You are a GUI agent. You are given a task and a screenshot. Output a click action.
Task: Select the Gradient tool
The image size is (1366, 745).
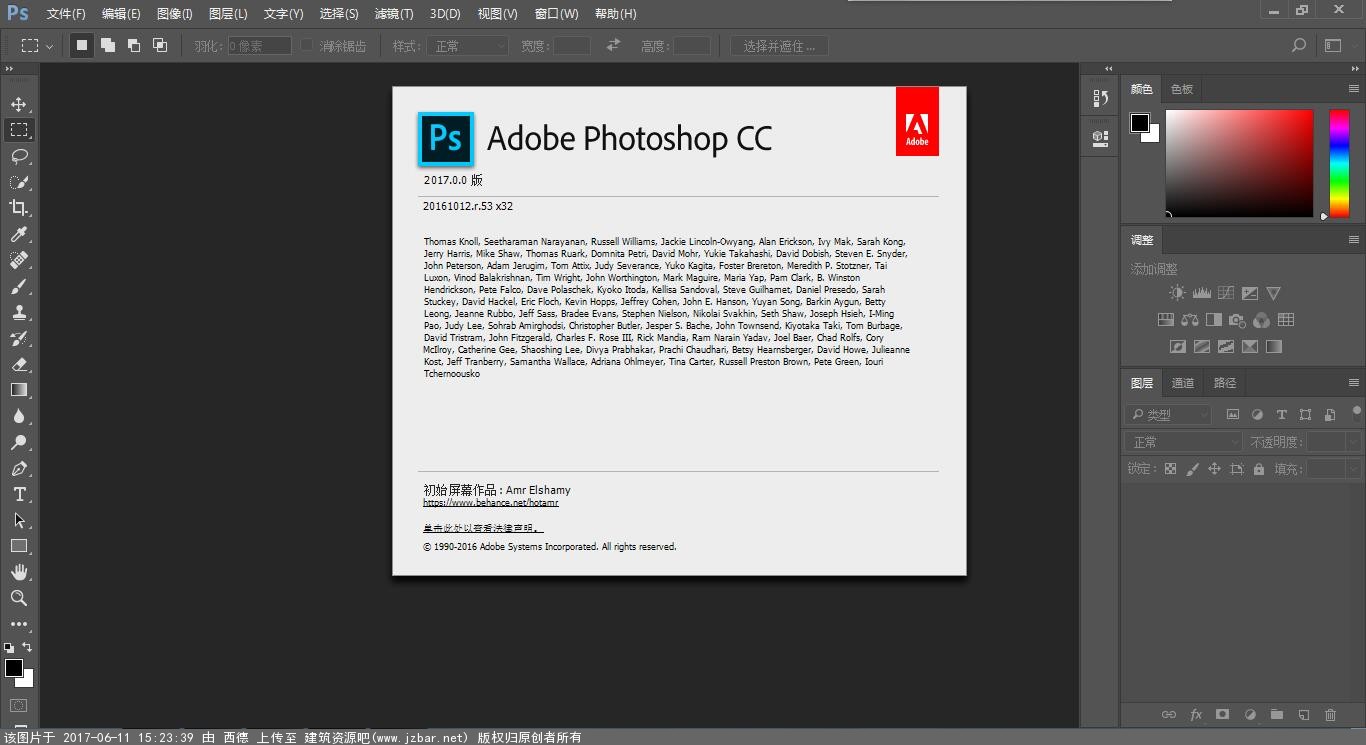(x=19, y=390)
